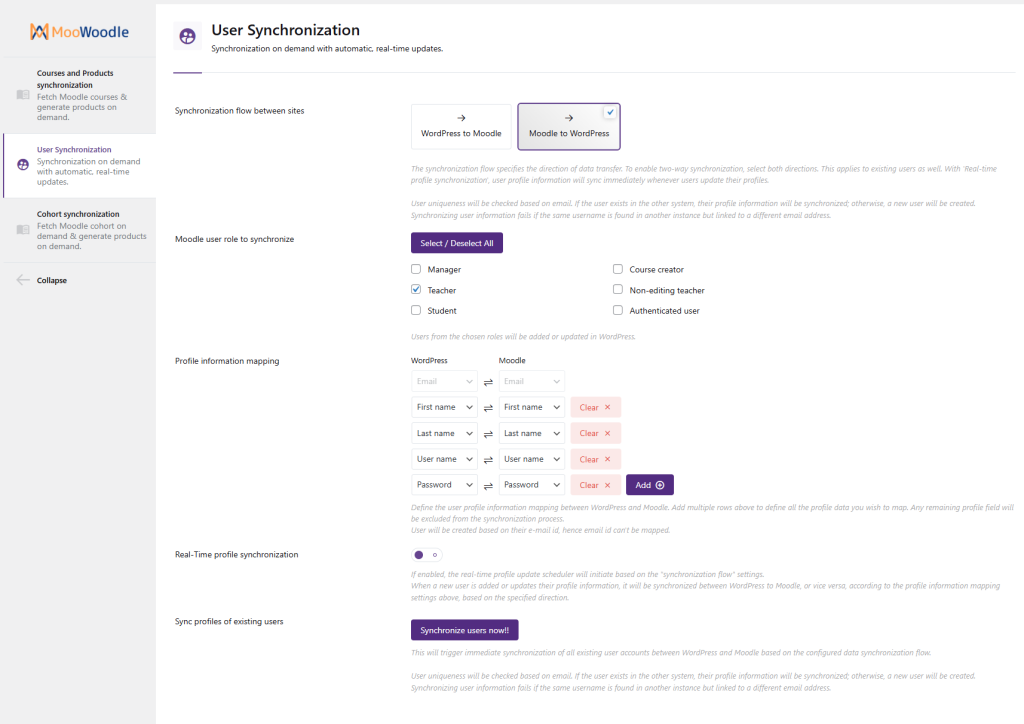Viewport: 1024px width, 724px height.
Task: Click the MooWoodle logo
Action: (x=78, y=32)
